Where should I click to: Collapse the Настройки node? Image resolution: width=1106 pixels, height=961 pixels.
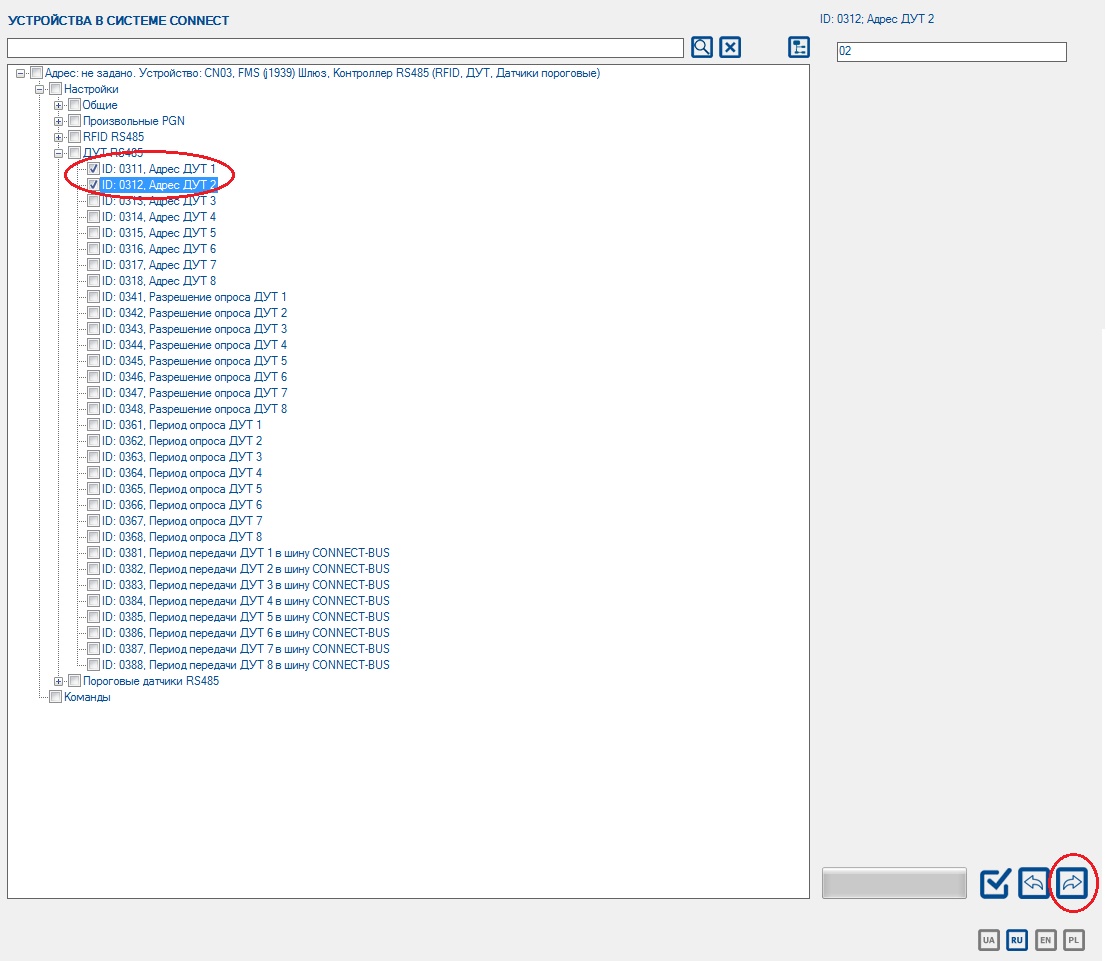40,90
